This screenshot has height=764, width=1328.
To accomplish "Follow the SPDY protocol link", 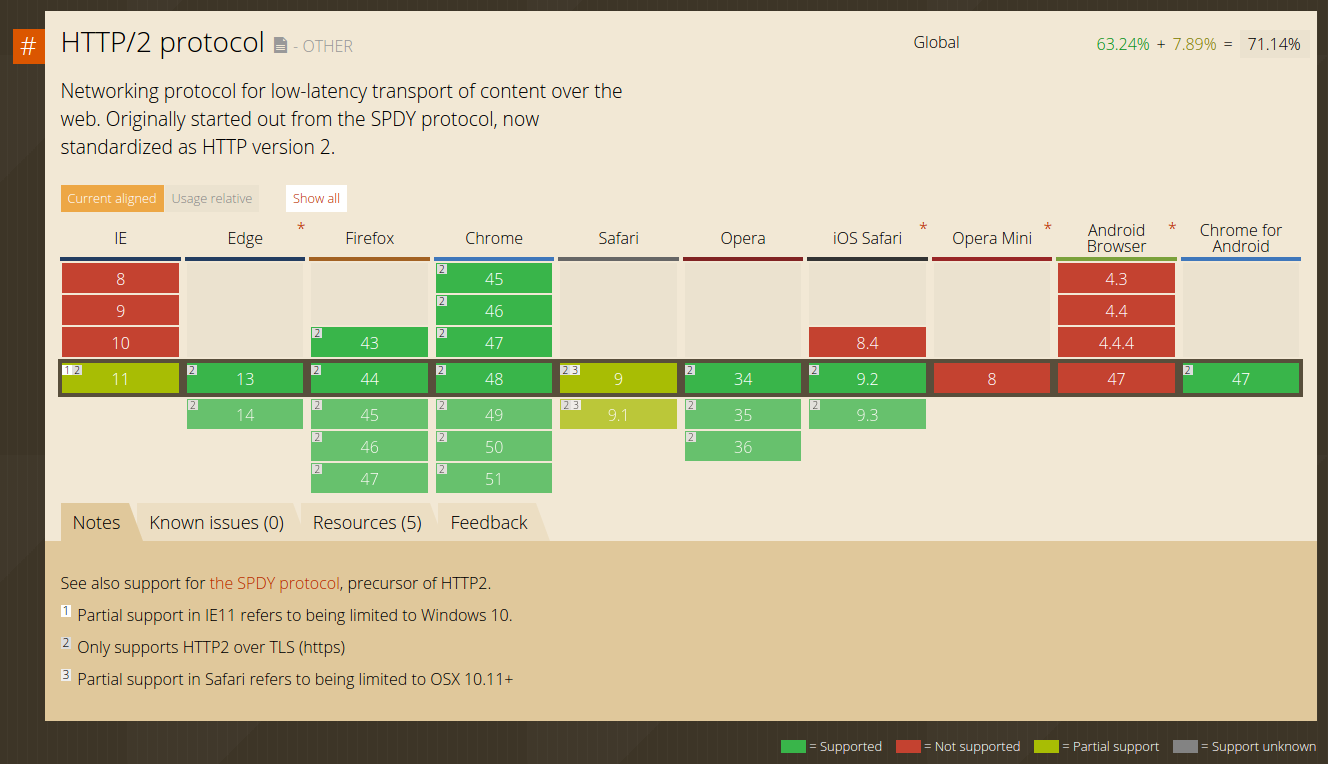I will click(x=275, y=583).
